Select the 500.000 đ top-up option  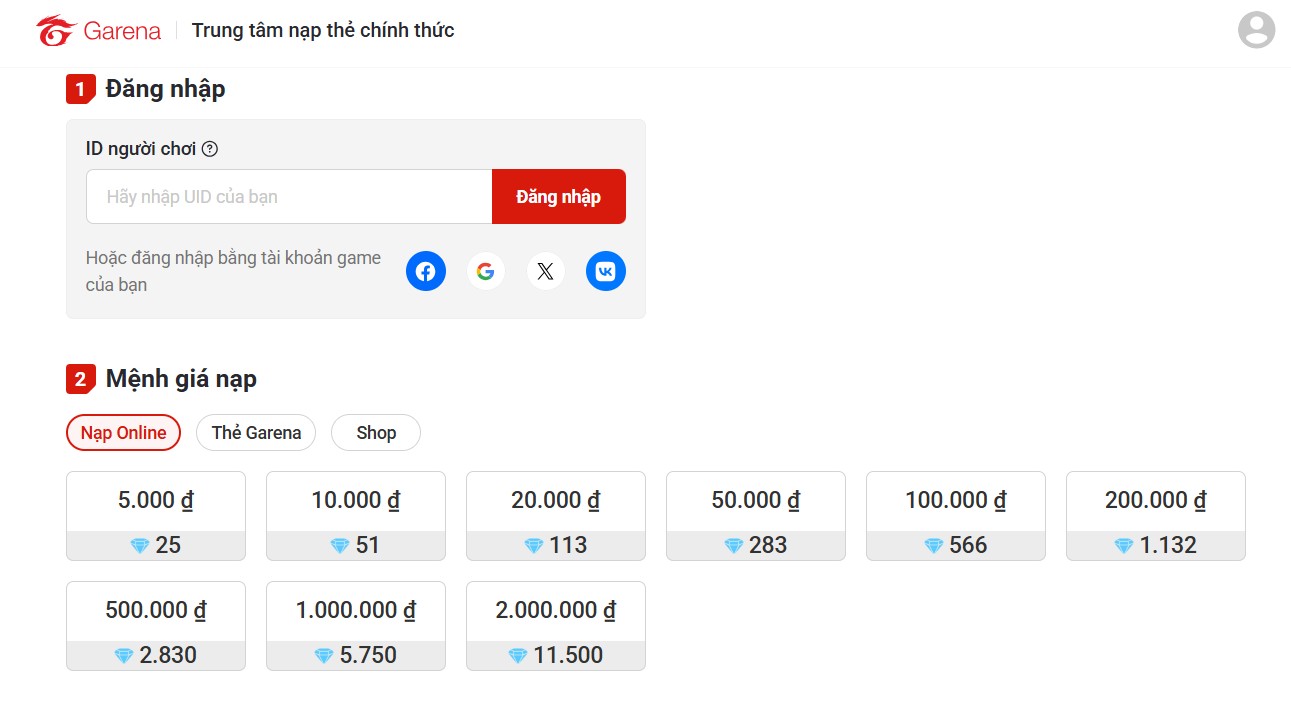coord(156,626)
